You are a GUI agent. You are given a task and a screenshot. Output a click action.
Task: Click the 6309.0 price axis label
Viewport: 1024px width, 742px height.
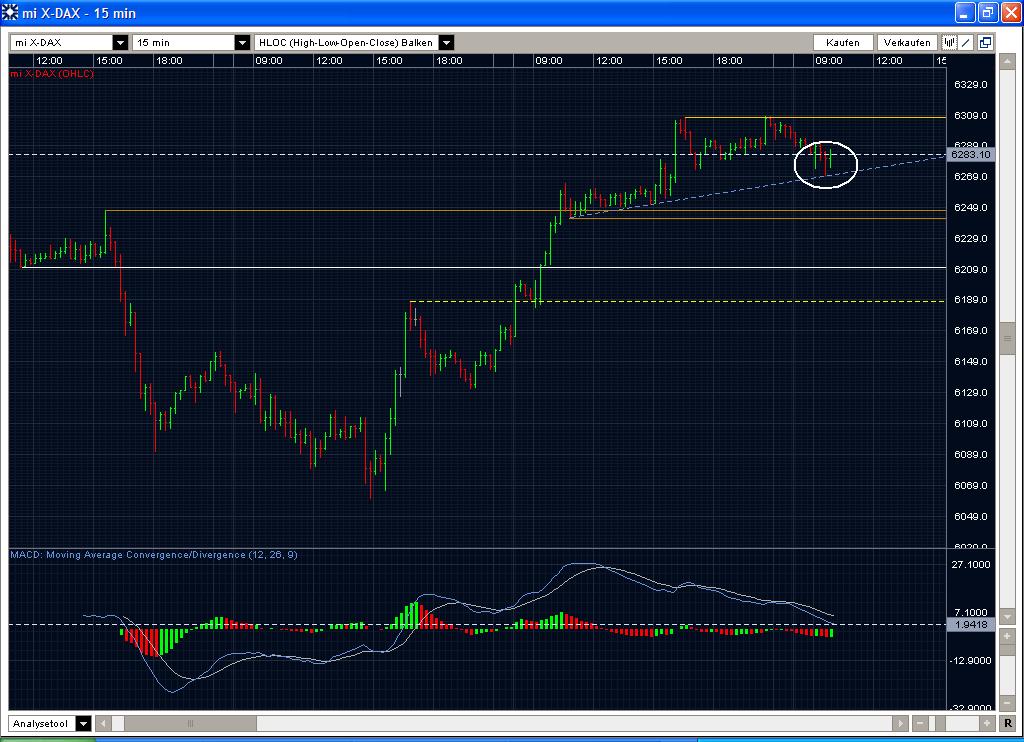(x=970, y=116)
